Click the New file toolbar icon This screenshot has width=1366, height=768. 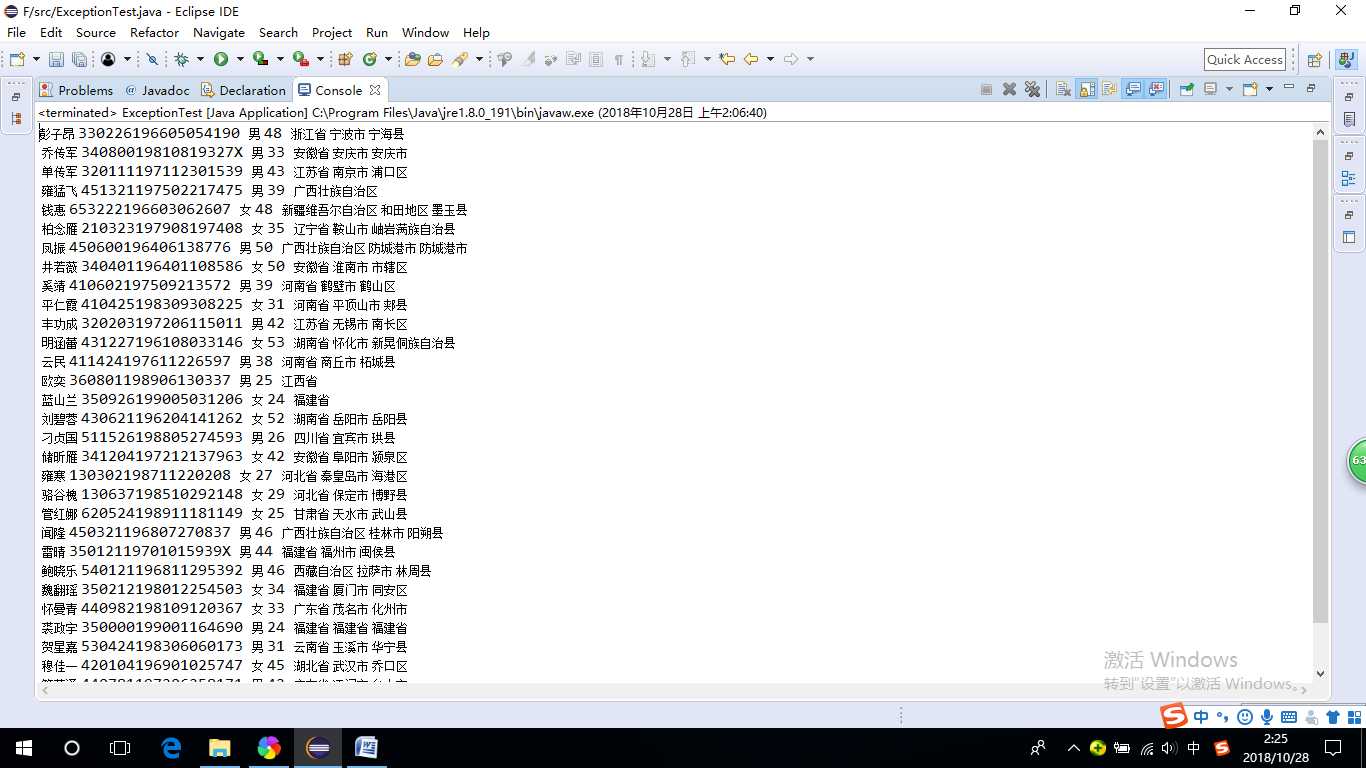click(x=17, y=59)
